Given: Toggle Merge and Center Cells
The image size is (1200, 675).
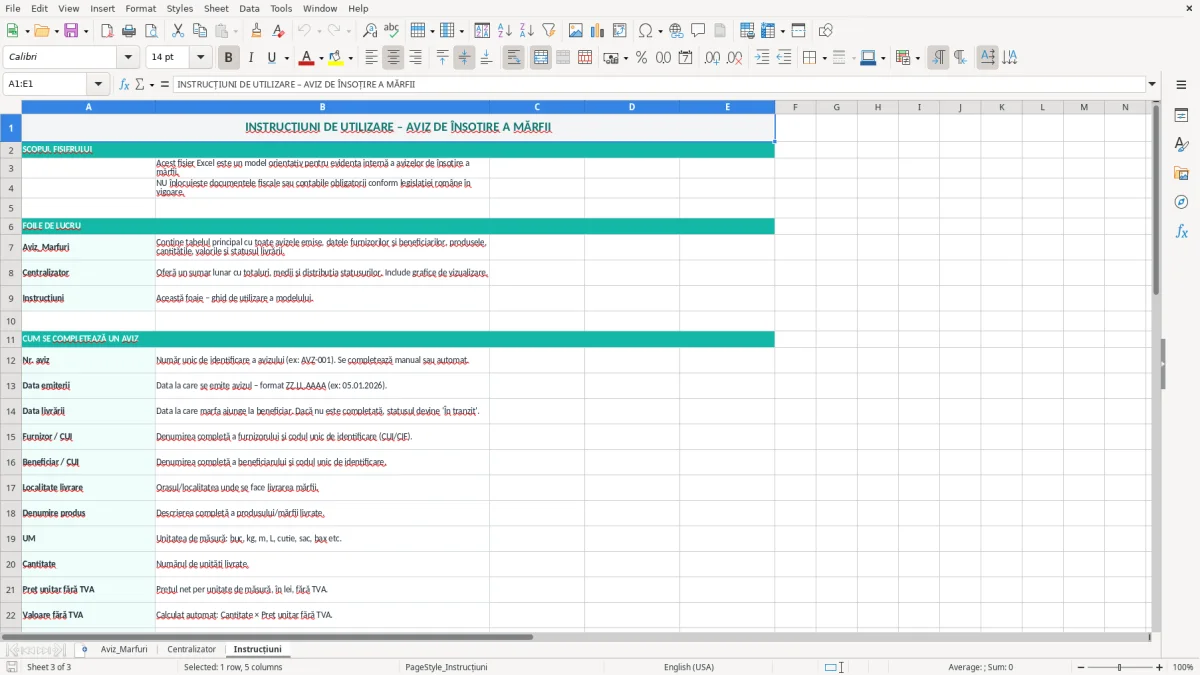Looking at the screenshot, I should pyautogui.click(x=541, y=58).
